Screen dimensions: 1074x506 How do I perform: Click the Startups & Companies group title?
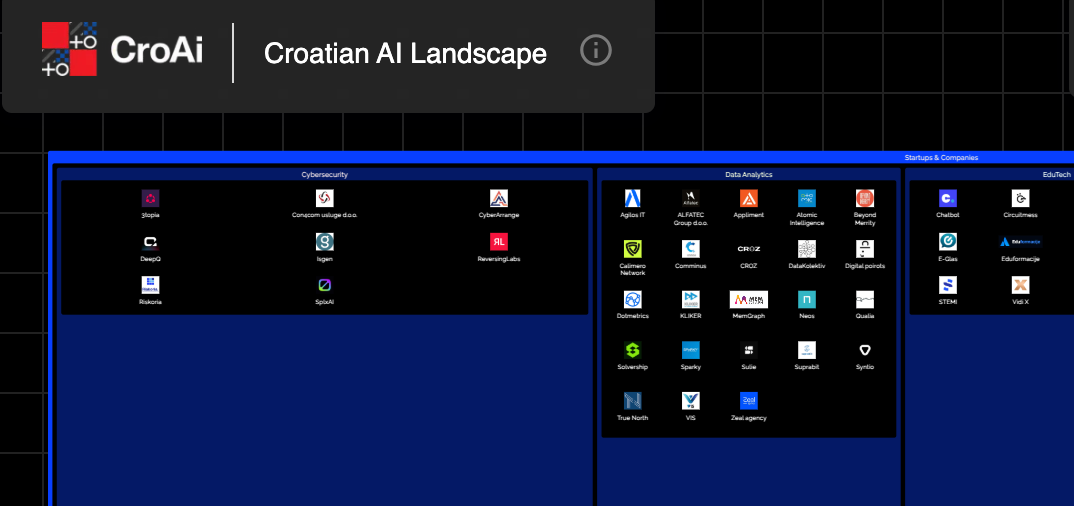tap(941, 157)
